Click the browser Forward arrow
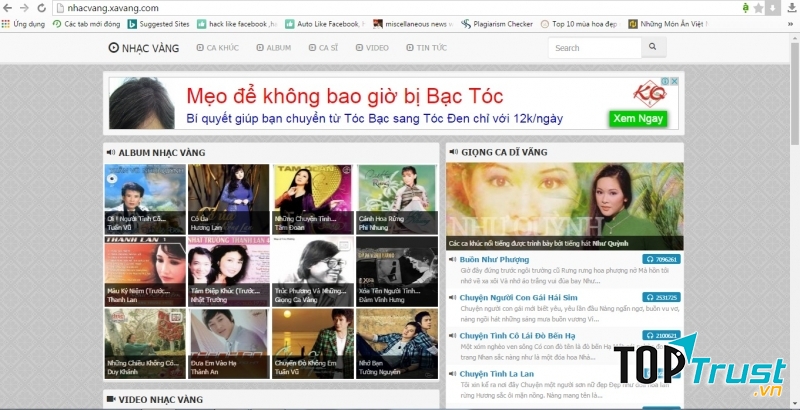The image size is (800, 410). pyautogui.click(x=24, y=8)
